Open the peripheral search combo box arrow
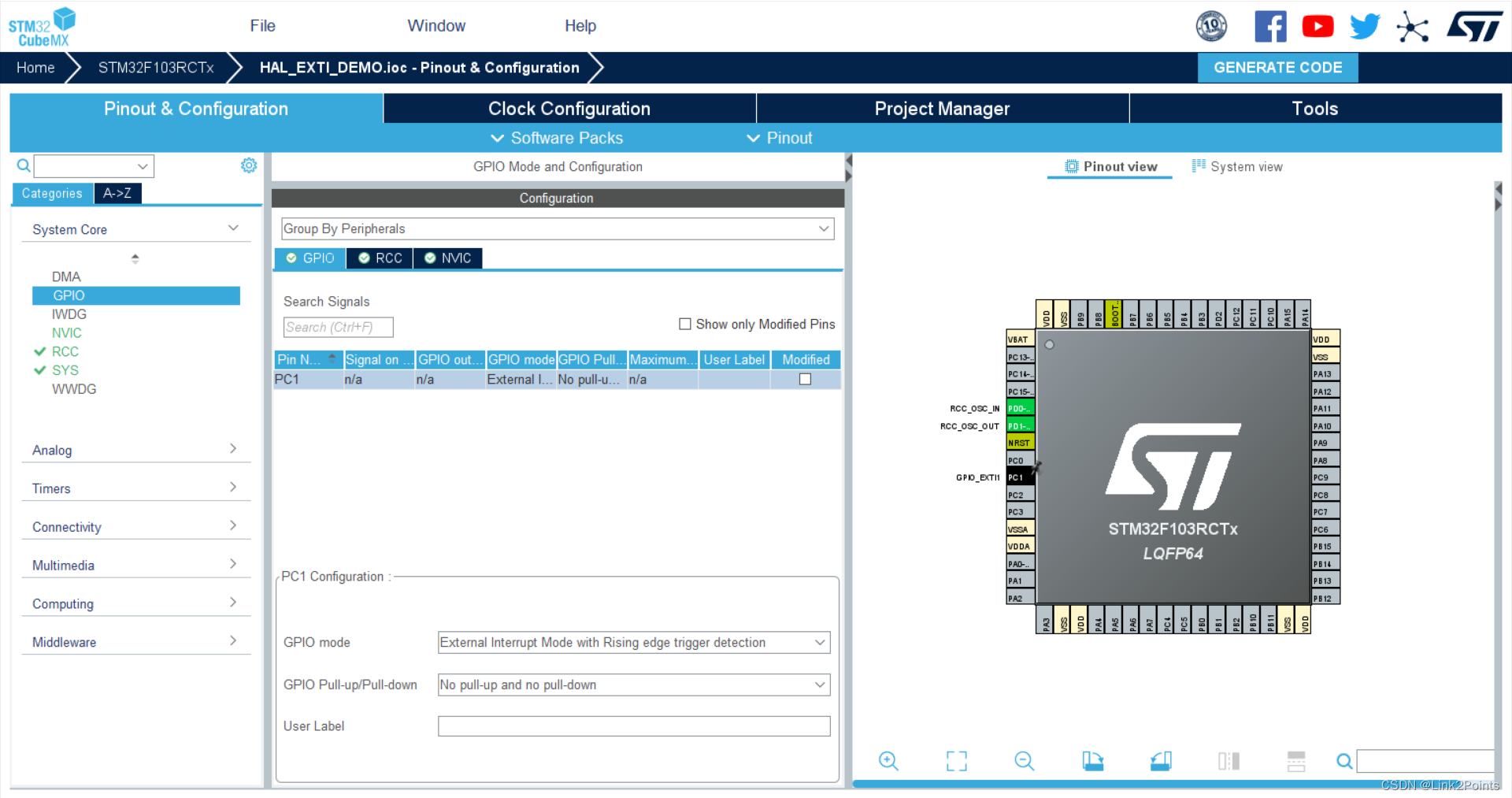The height and width of the screenshot is (798, 1512). 143,166
